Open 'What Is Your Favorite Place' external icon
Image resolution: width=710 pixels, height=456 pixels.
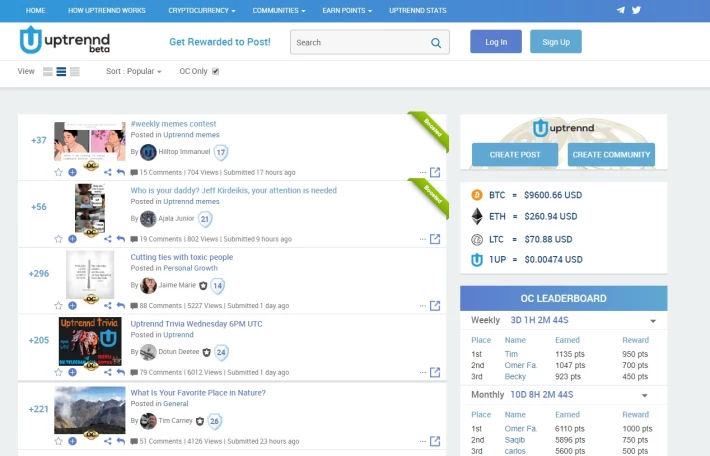pos(435,441)
